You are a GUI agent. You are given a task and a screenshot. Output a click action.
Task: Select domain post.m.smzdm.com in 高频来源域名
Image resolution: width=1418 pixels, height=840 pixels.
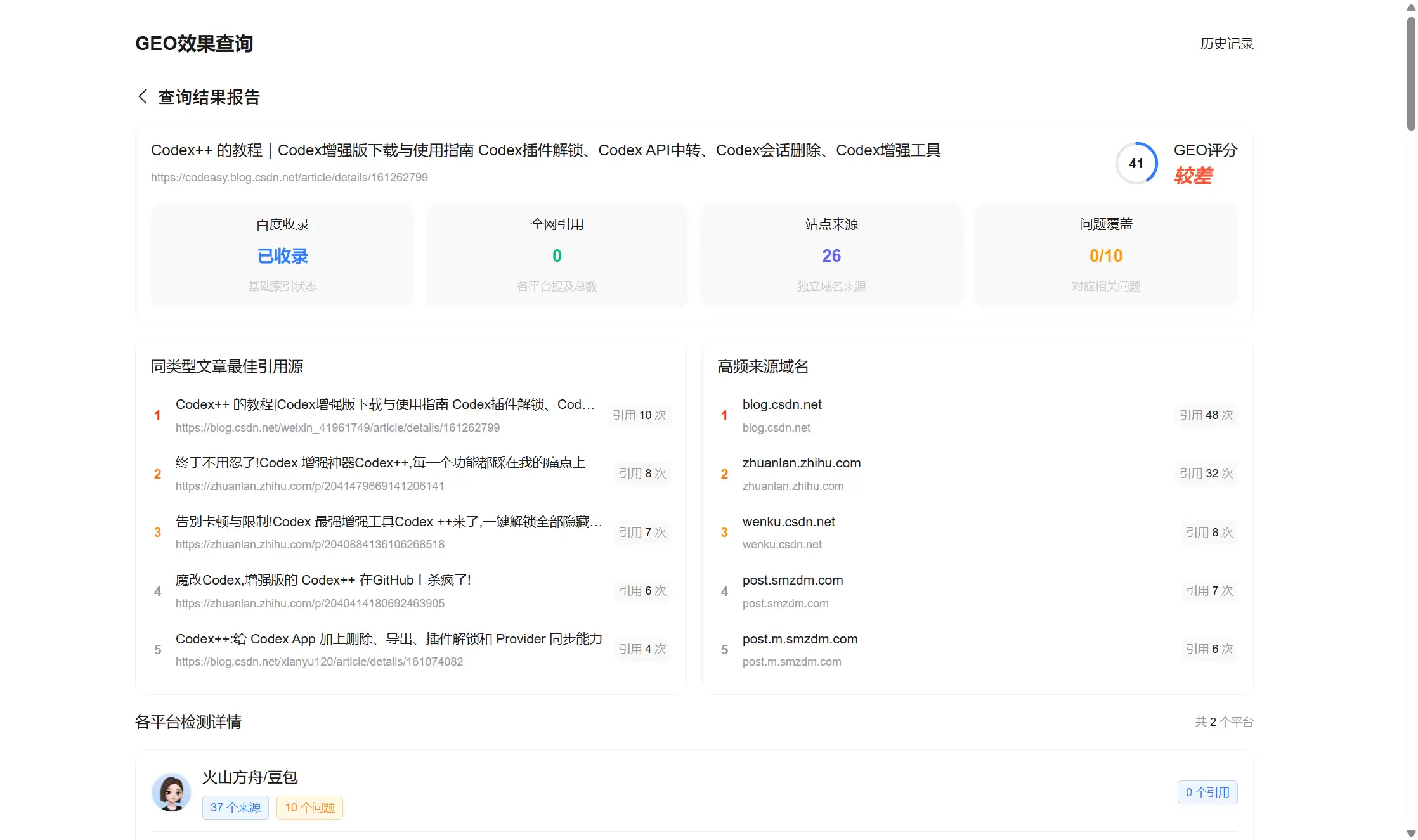tap(800, 639)
